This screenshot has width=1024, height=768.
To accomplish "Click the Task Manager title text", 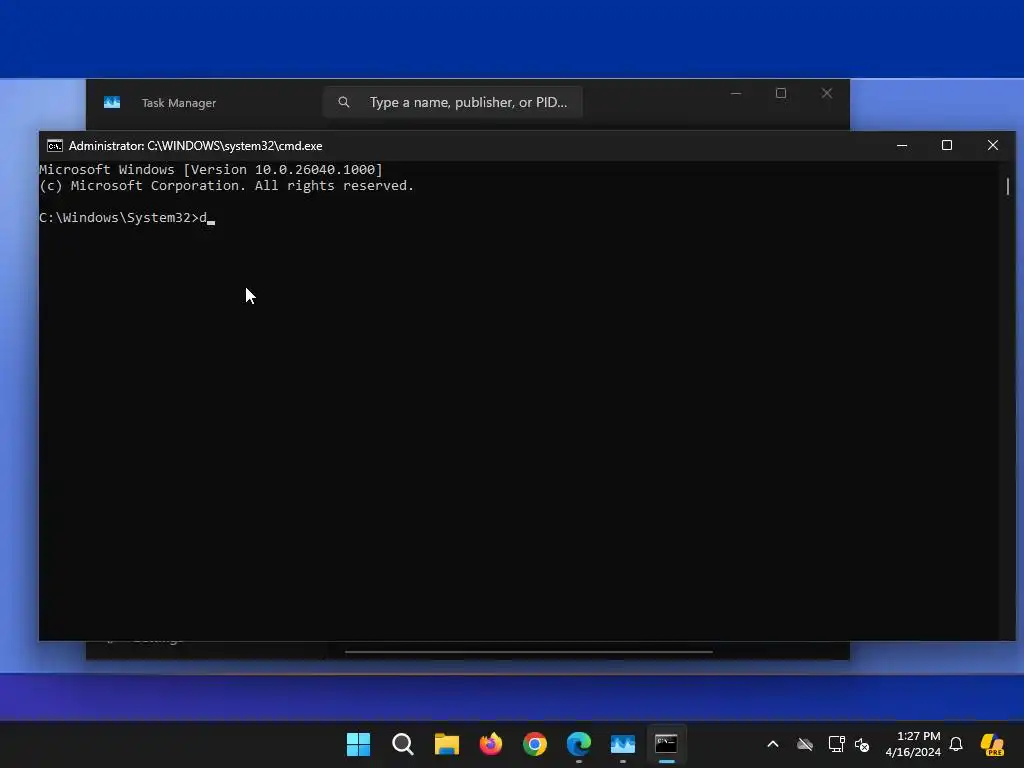I will 179,103.
